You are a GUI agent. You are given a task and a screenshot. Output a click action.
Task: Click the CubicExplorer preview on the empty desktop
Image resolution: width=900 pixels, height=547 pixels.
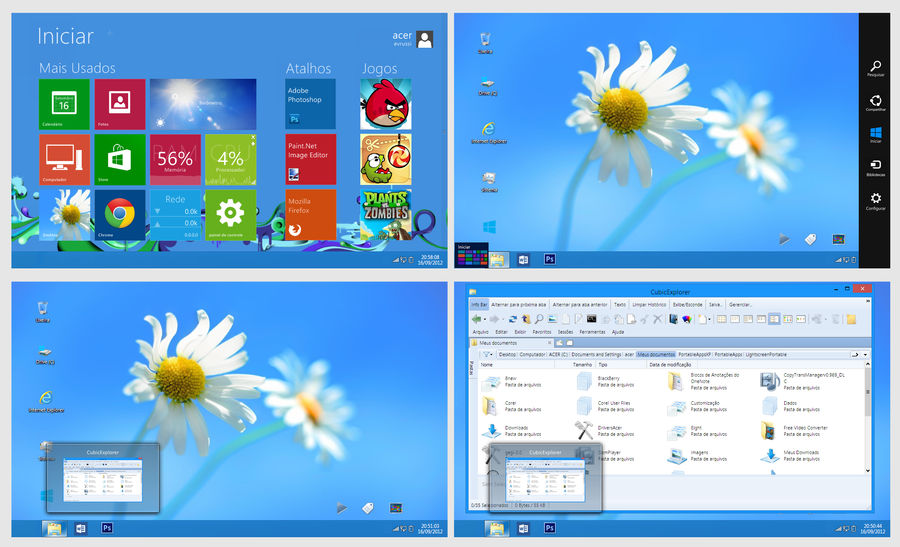[x=103, y=477]
